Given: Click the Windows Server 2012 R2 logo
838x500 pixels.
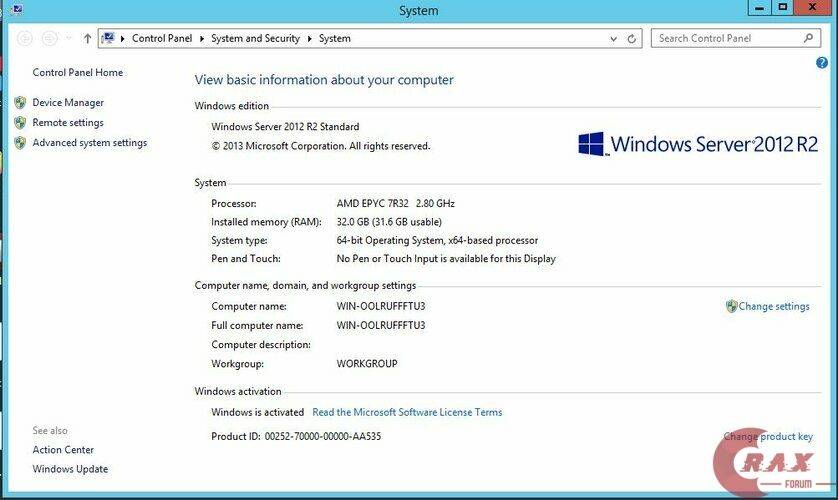Looking at the screenshot, I should 698,144.
